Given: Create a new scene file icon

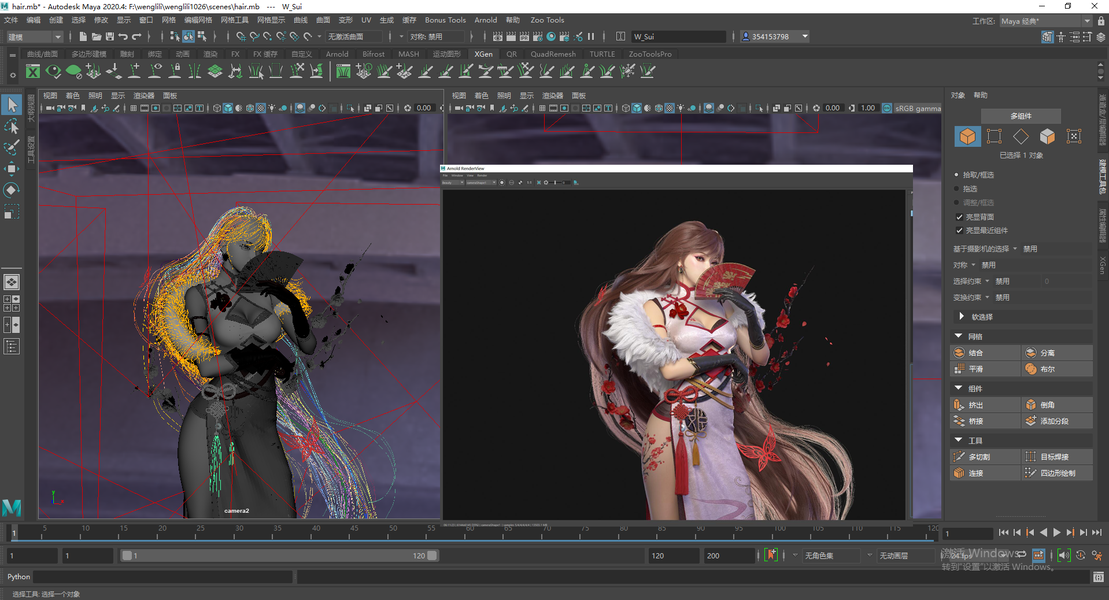Looking at the screenshot, I should [83, 37].
